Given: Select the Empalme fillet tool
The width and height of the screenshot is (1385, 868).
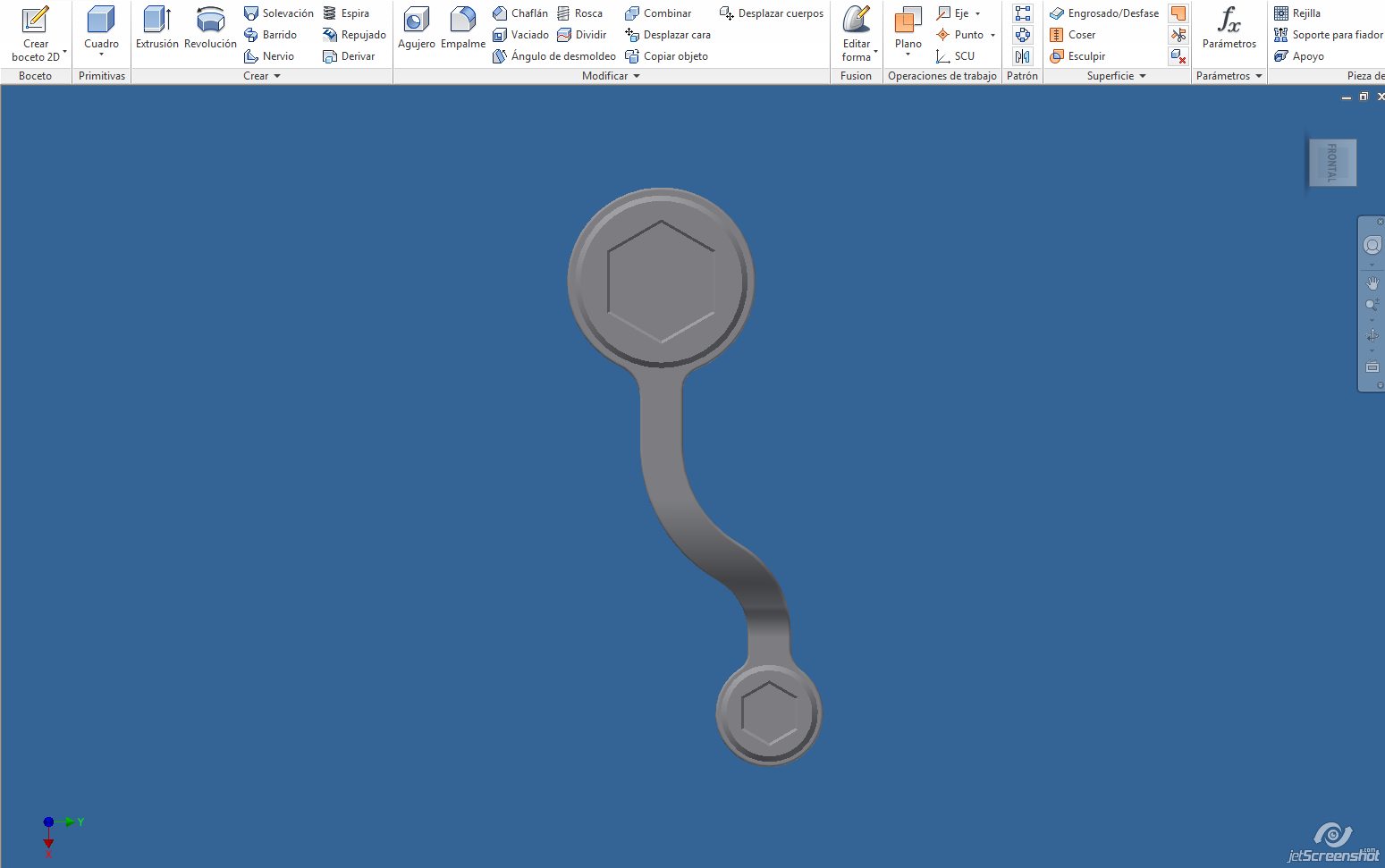Looking at the screenshot, I should tap(462, 20).
